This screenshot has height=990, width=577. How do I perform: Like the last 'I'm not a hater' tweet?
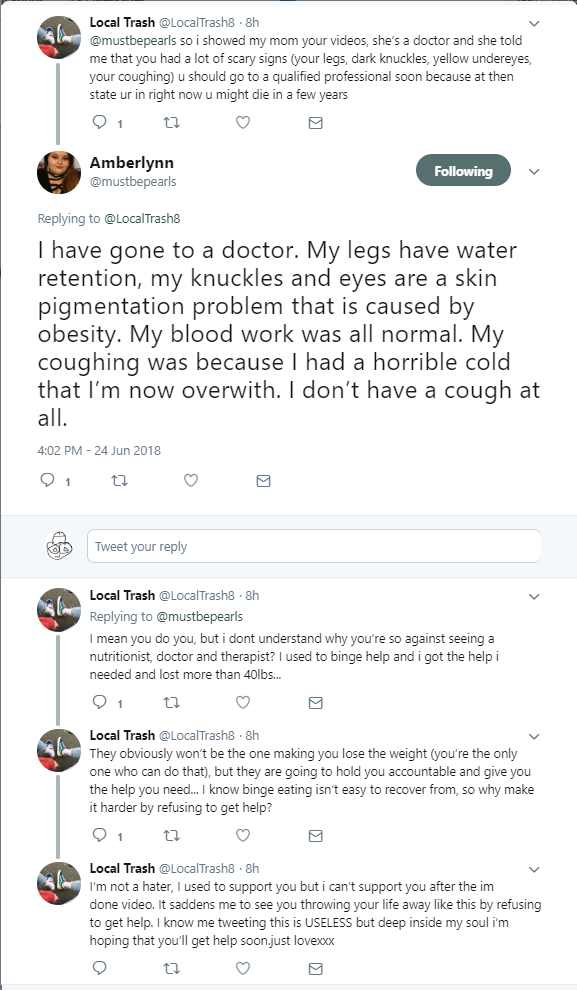tap(243, 968)
